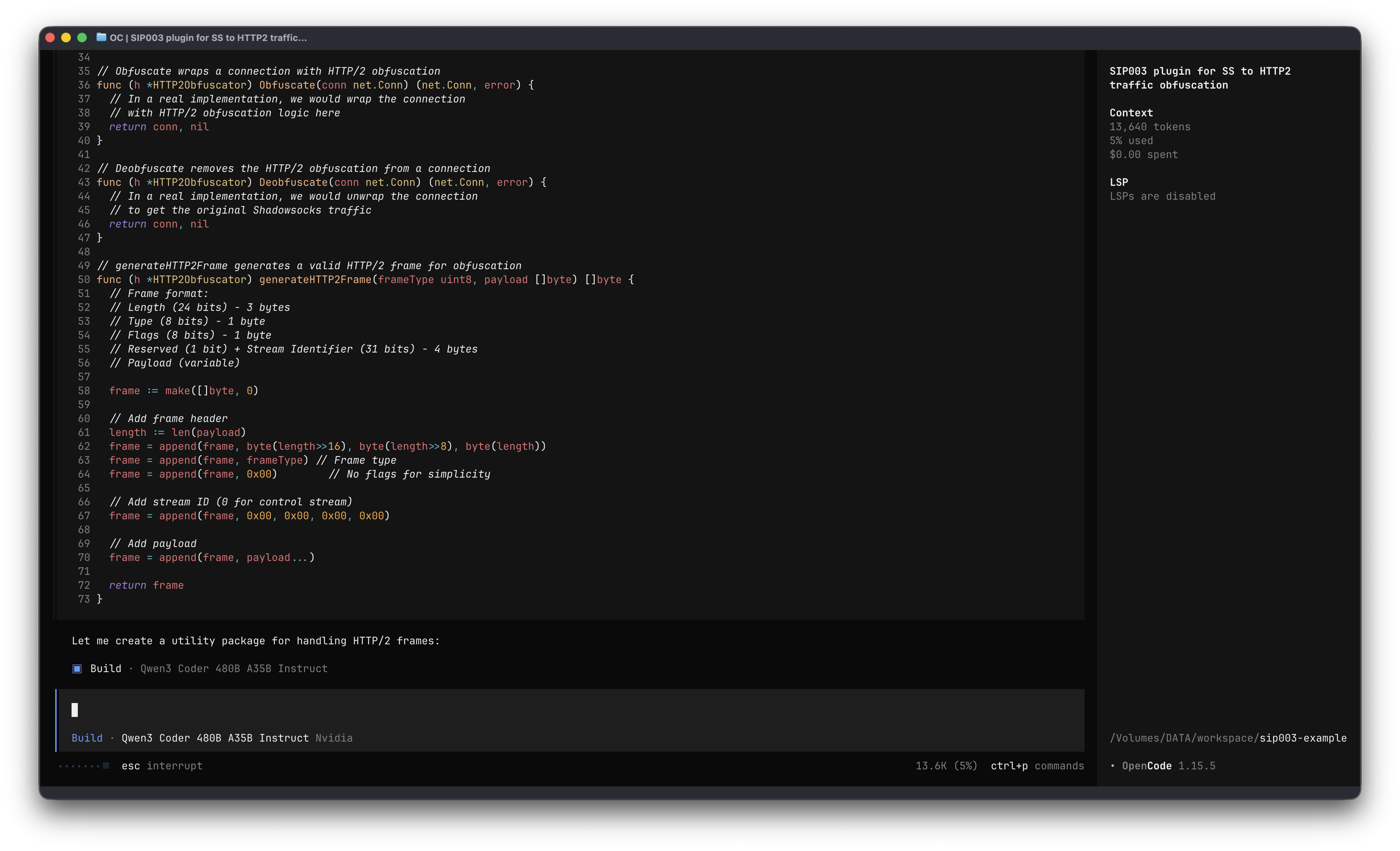Viewport: 1400px width, 851px height.
Task: Click line 58 frame := make([]byte, 0)
Action: [183, 391]
